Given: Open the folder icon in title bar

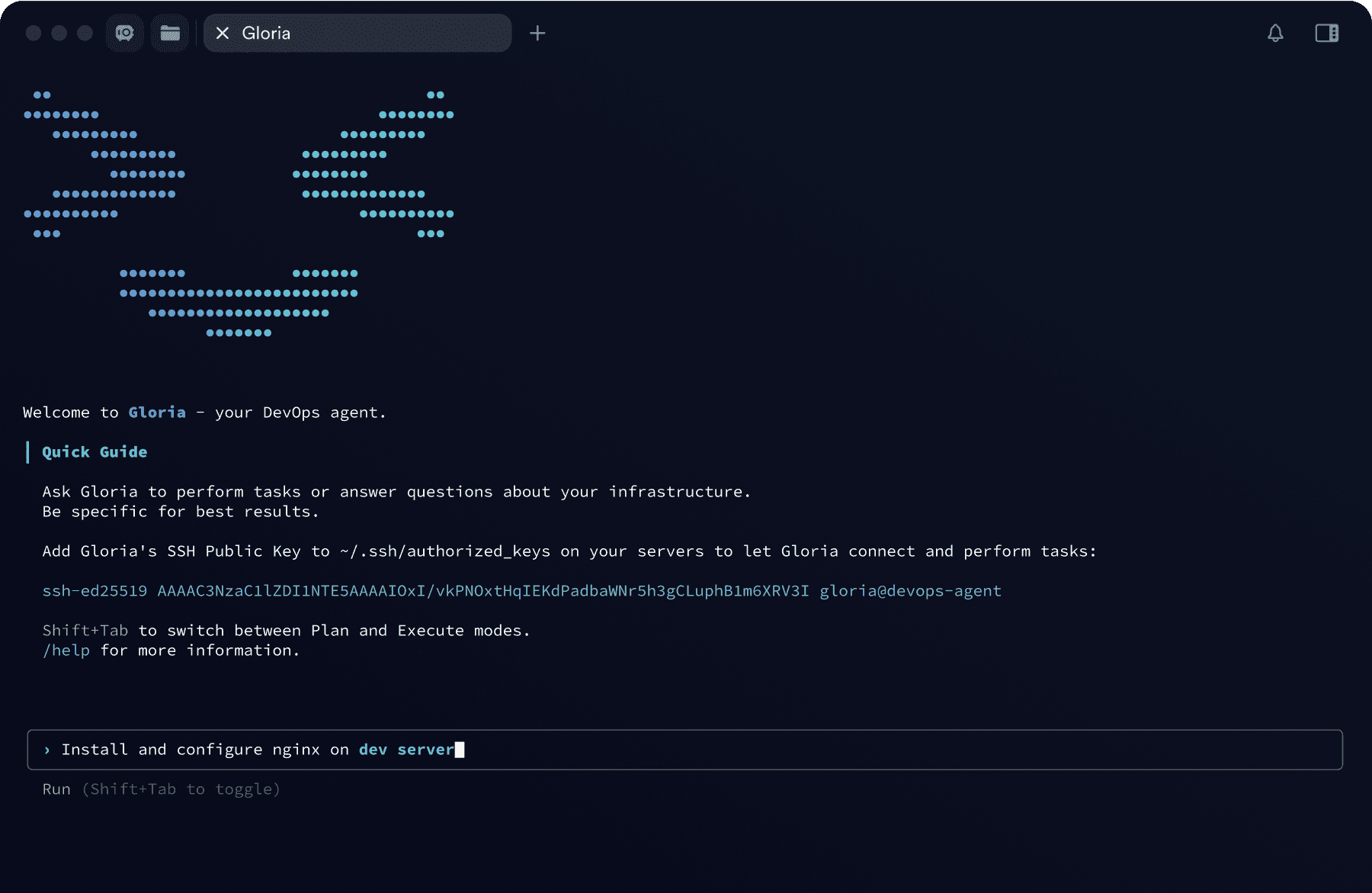Looking at the screenshot, I should [x=170, y=33].
